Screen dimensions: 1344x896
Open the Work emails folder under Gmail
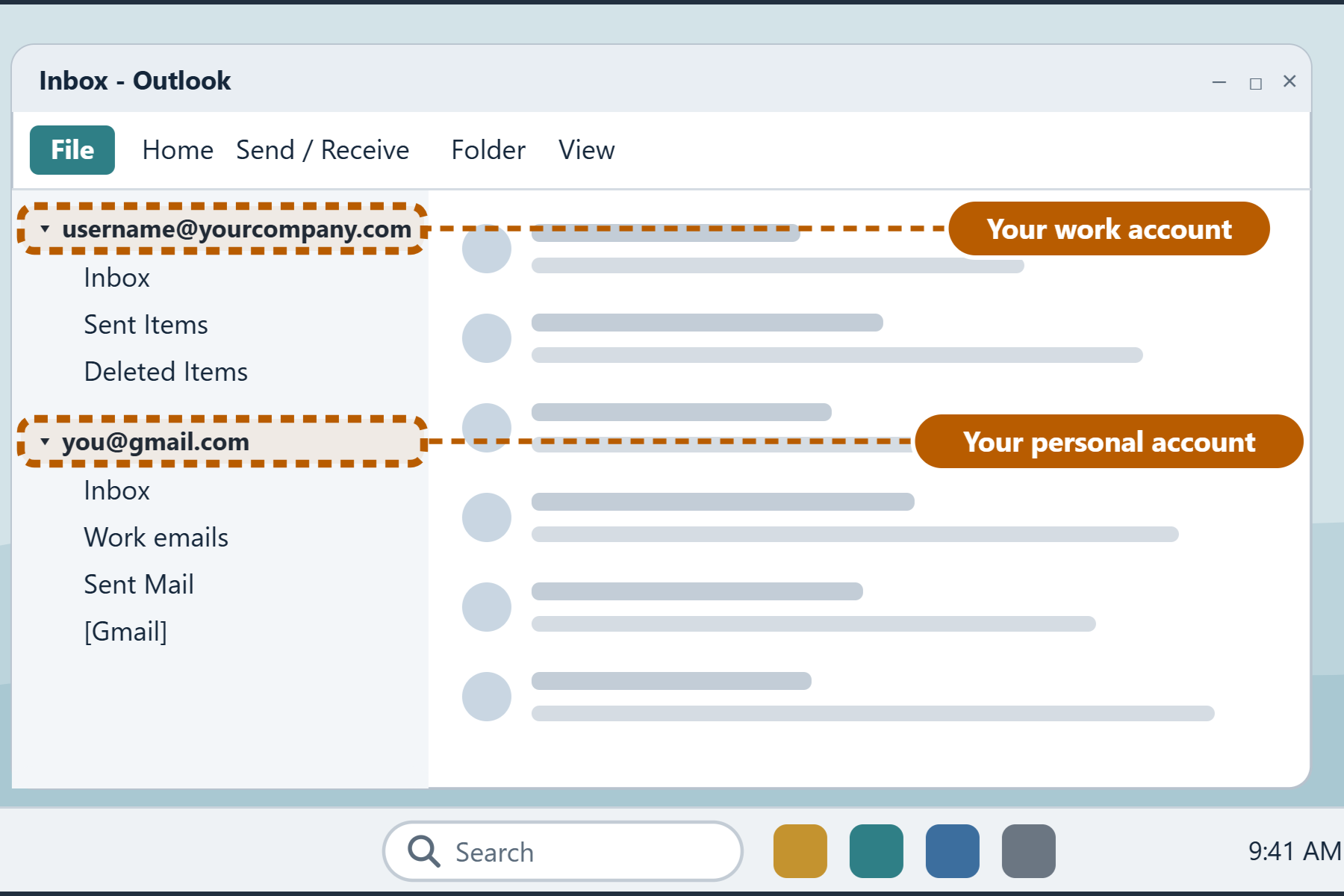[x=156, y=538]
